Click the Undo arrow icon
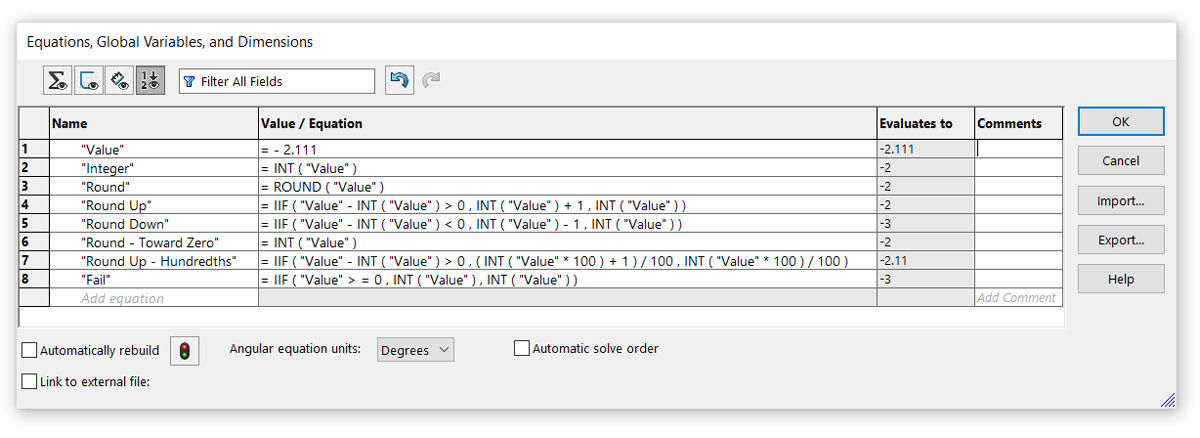Viewport: 1200px width, 438px height. click(399, 81)
